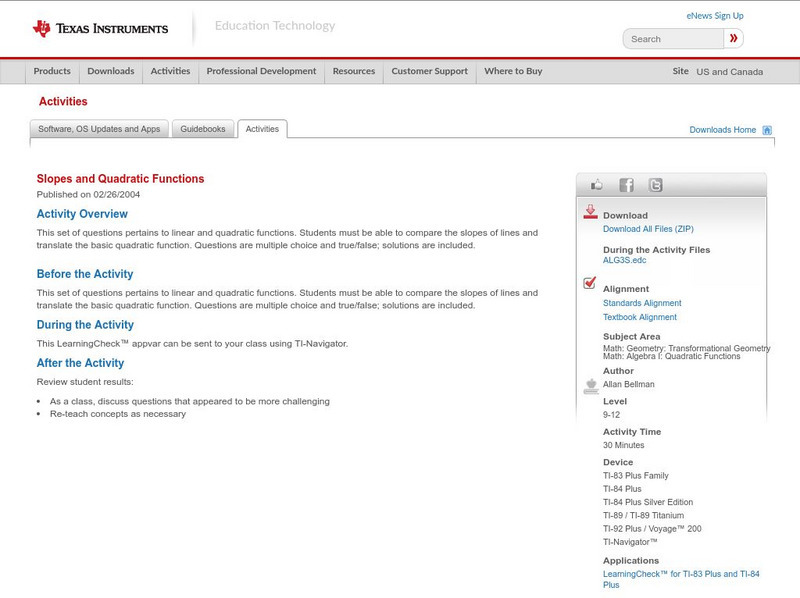Image resolution: width=800 pixels, height=598 pixels.
Task: Sign up for eNews
Action: tap(714, 15)
